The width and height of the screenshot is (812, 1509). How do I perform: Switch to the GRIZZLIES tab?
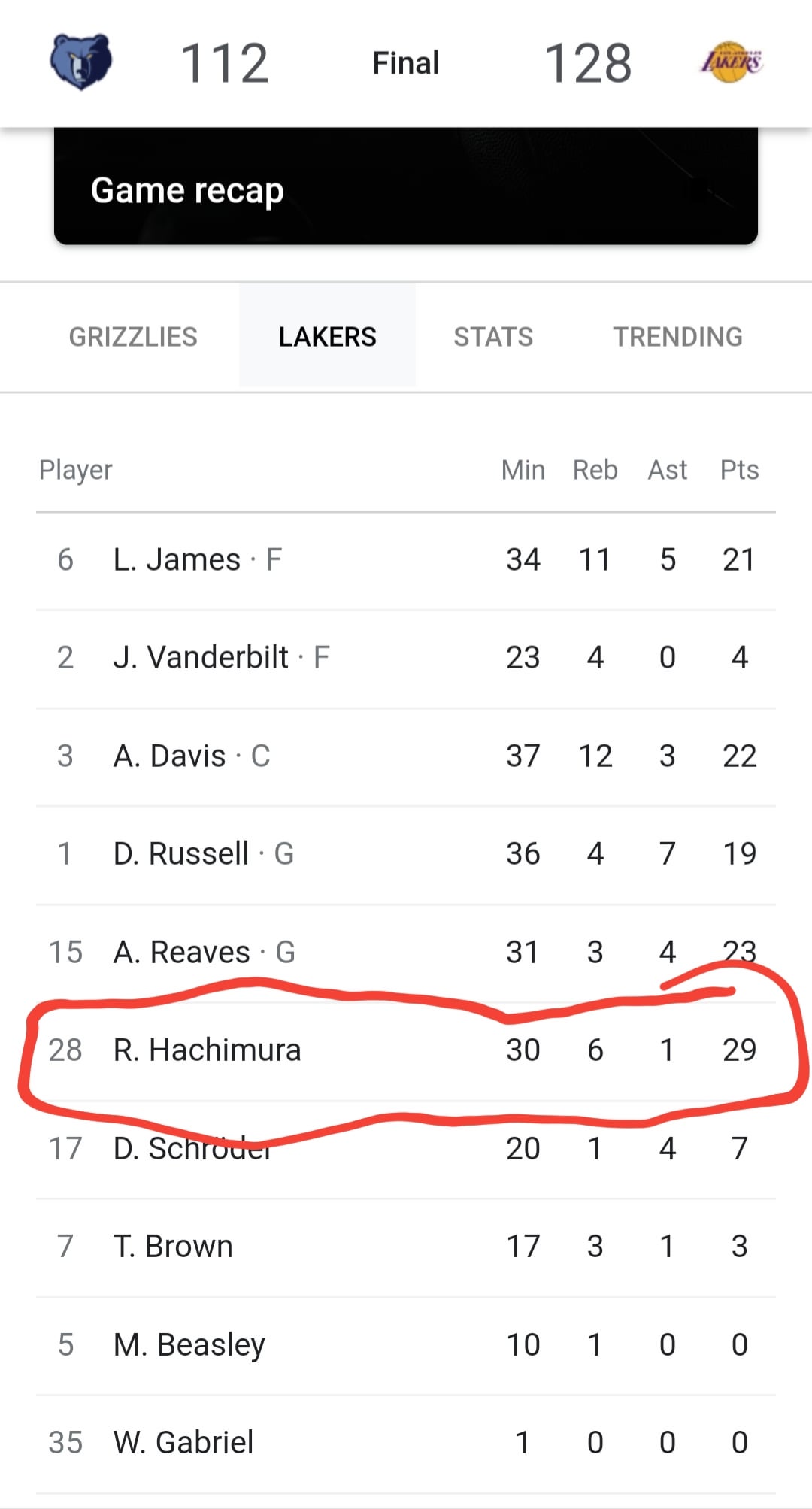coord(133,337)
